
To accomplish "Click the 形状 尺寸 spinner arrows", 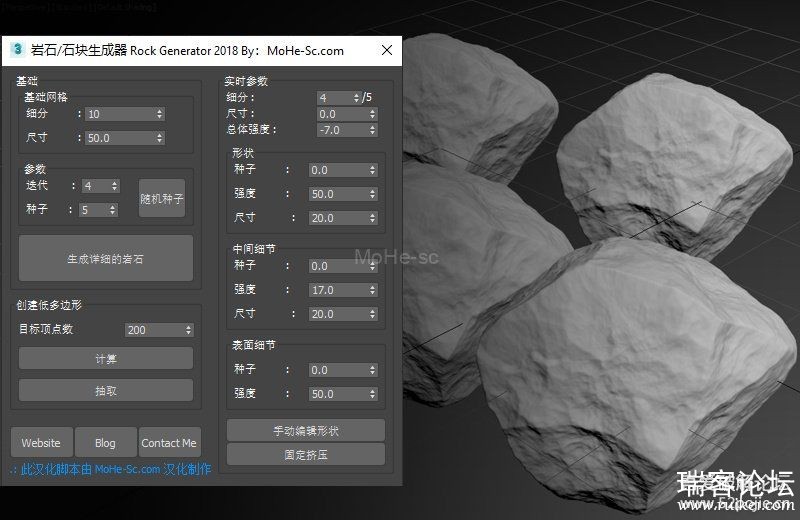I will (x=373, y=218).
